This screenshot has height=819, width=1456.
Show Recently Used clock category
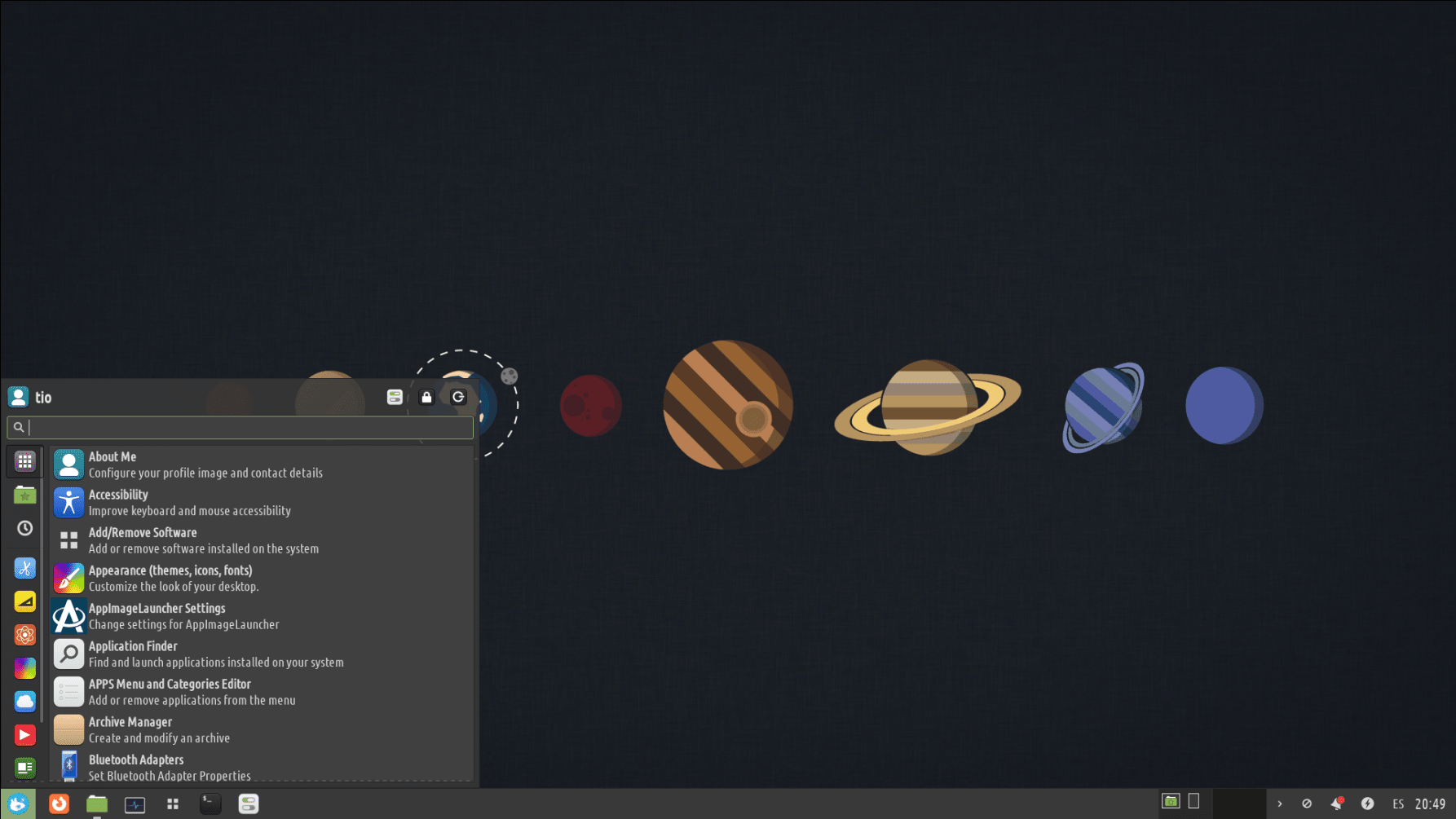(24, 528)
